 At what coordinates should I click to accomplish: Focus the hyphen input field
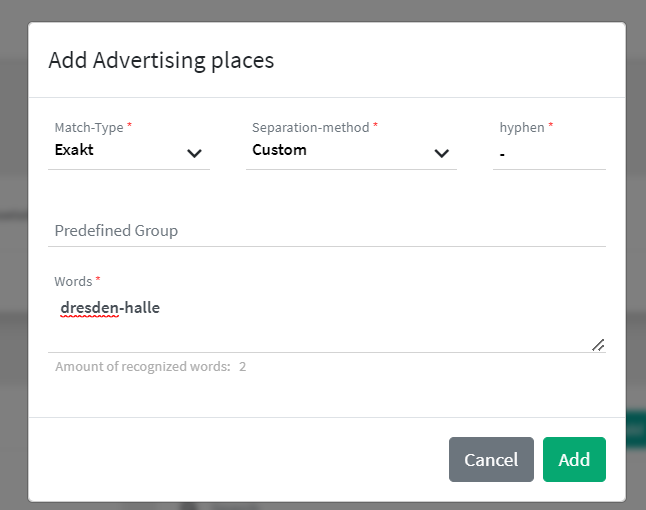[x=548, y=154]
